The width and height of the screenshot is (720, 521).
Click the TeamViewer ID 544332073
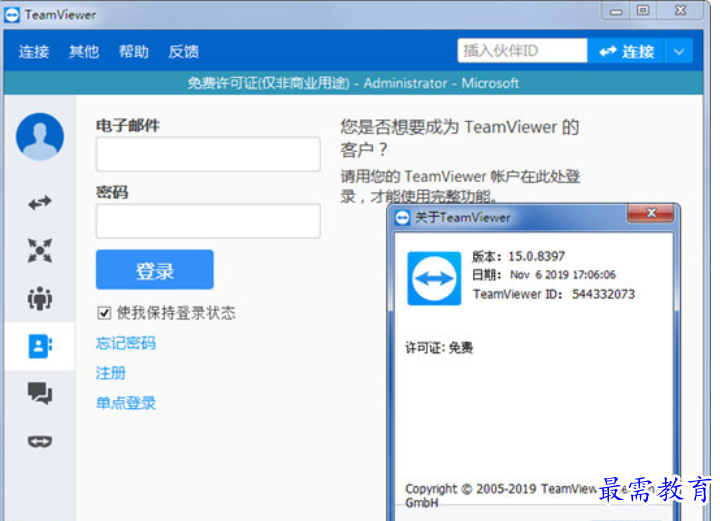tap(603, 294)
